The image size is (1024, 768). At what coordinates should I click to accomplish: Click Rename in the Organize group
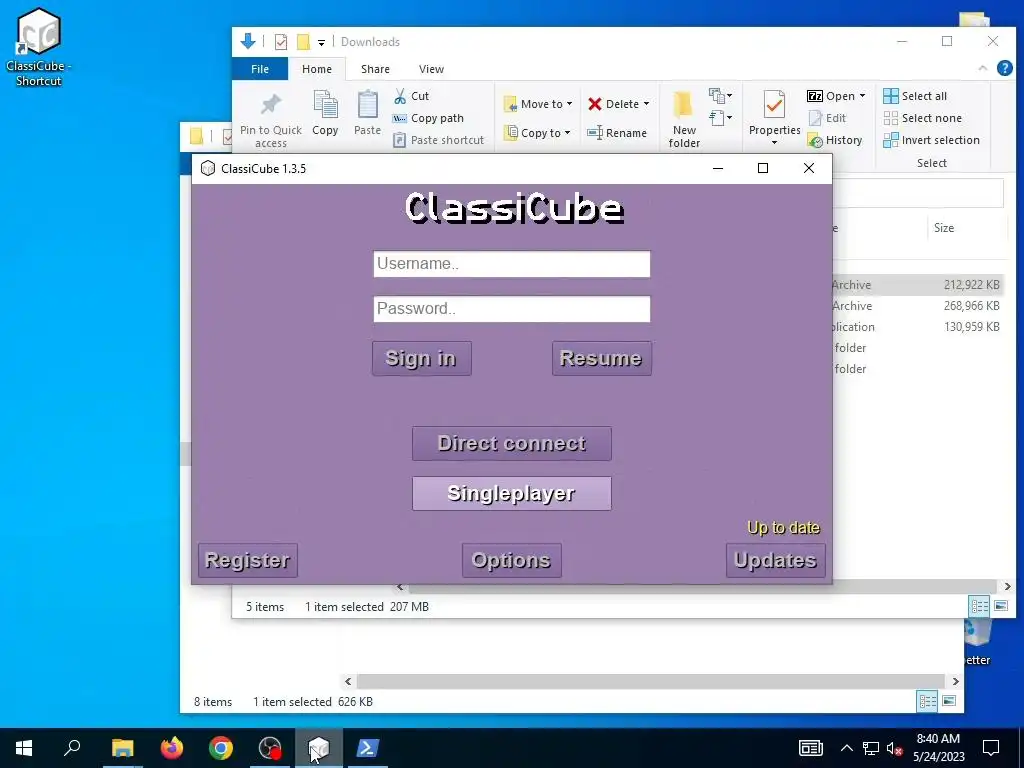pyautogui.click(x=617, y=133)
